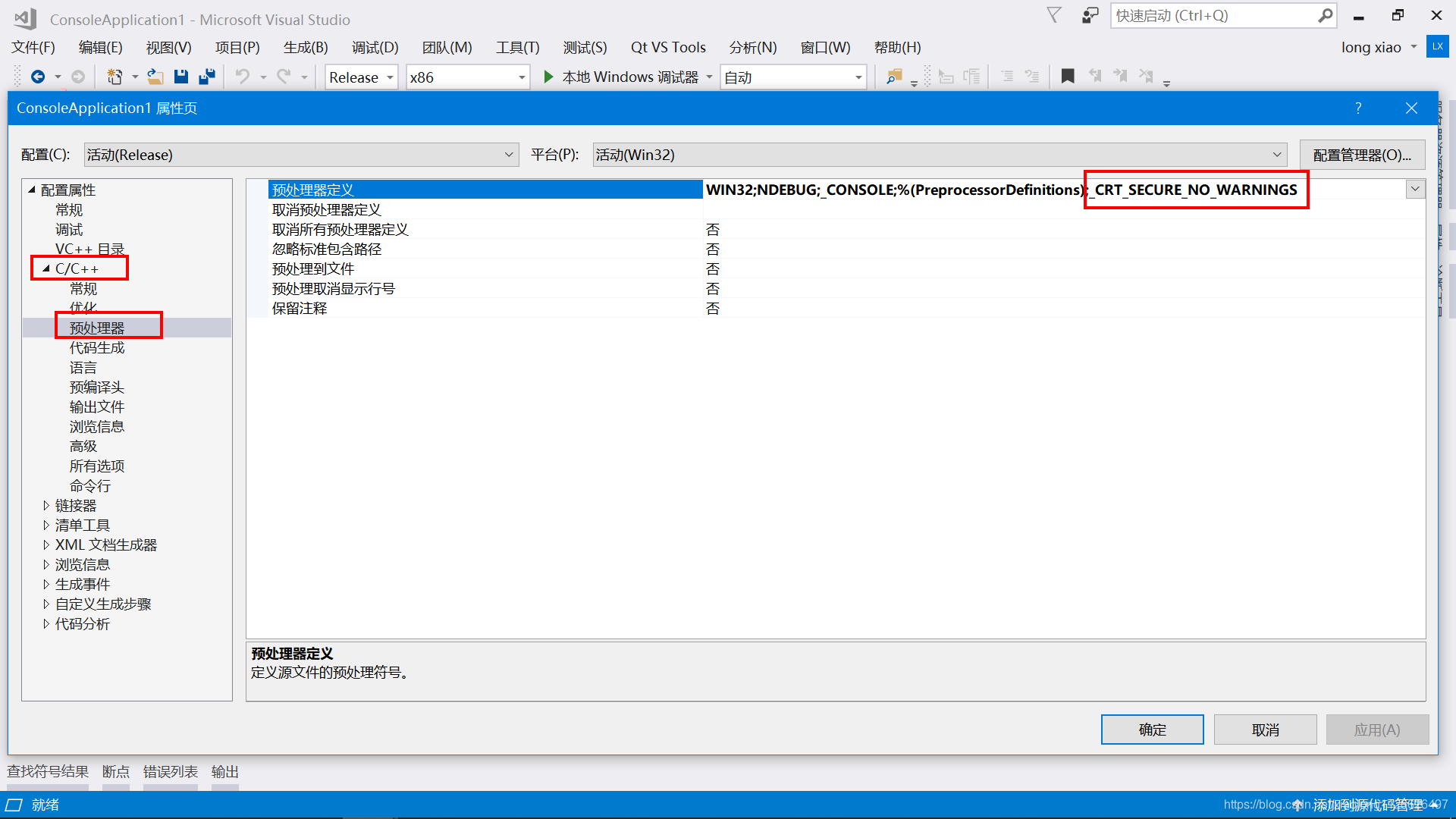Click the notifications filter flag icon
The height and width of the screenshot is (819, 1456).
click(x=1054, y=16)
